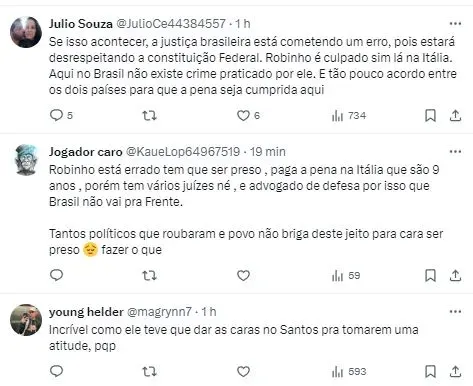Screen dimensions: 473x386
Task: Open more options on Julio Souza's tweet
Action: click(x=455, y=24)
